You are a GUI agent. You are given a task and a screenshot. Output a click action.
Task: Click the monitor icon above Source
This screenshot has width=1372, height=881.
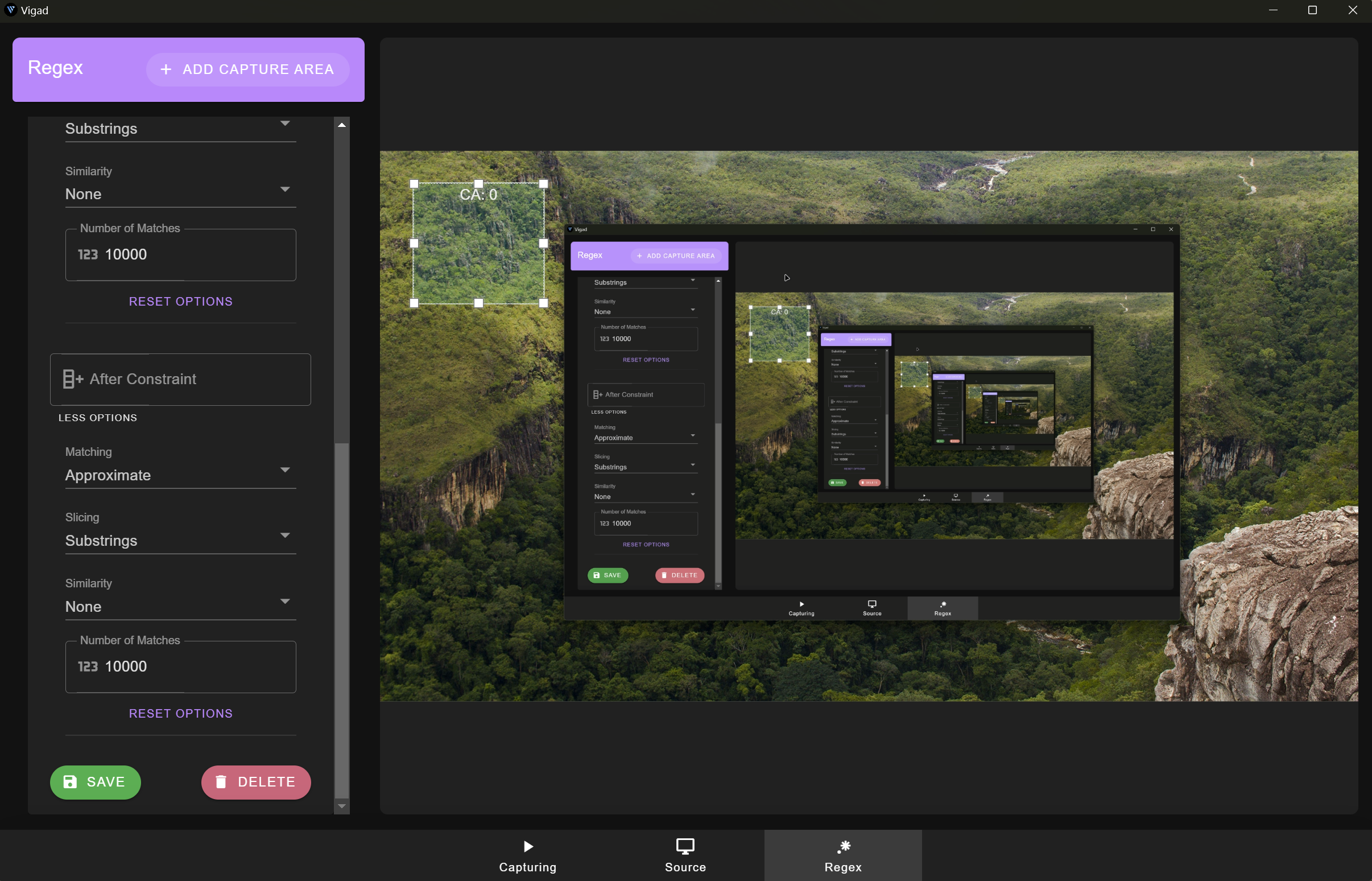pos(685,846)
